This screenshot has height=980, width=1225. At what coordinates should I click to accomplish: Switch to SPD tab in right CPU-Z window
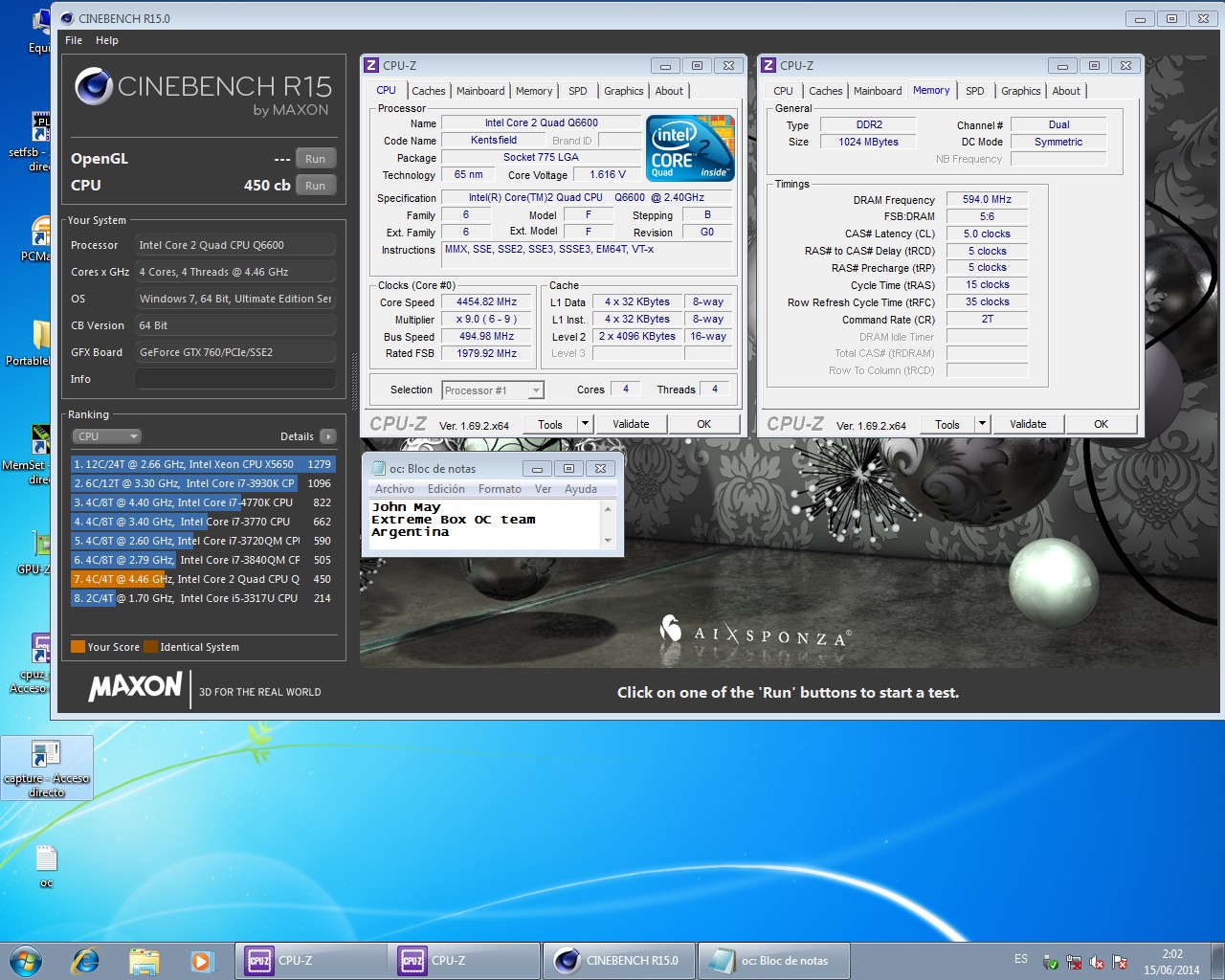pyautogui.click(x=975, y=91)
